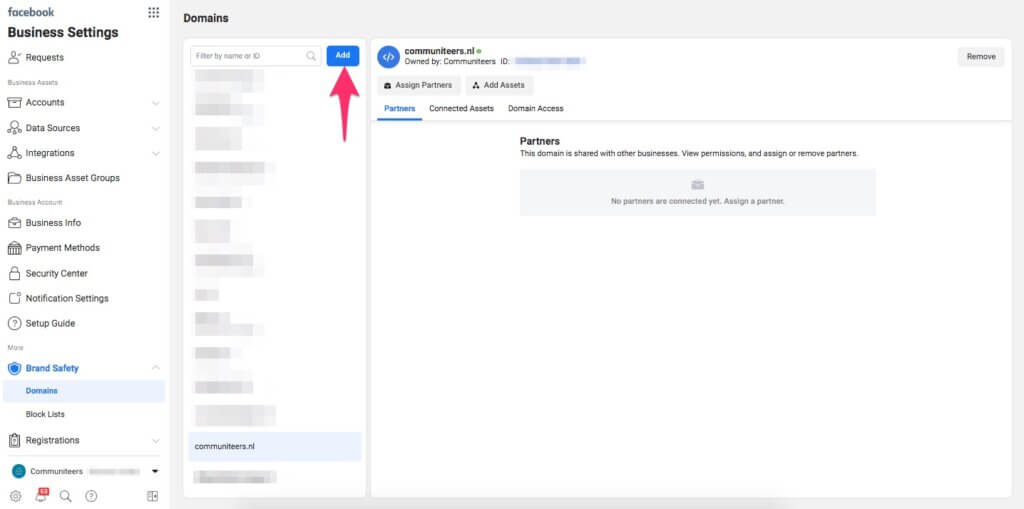Click the Remove button

[x=980, y=57]
